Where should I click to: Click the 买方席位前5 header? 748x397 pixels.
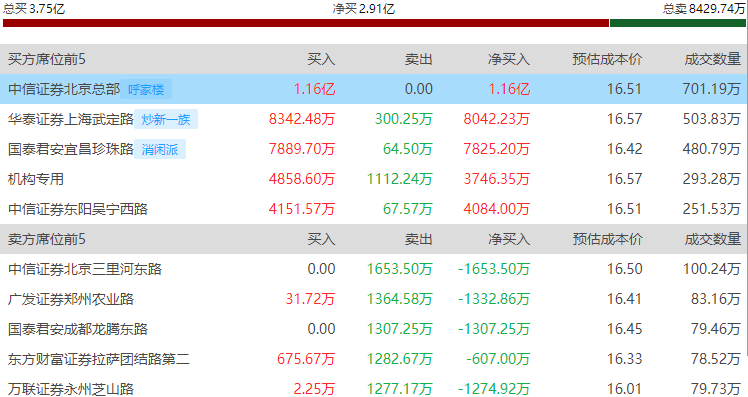tap(47, 59)
